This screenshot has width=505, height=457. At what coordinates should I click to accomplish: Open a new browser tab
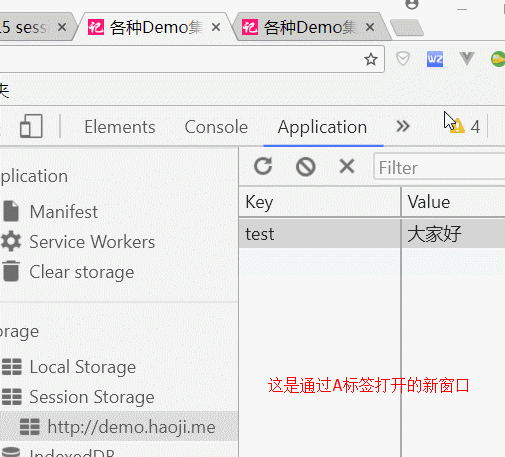[407, 28]
